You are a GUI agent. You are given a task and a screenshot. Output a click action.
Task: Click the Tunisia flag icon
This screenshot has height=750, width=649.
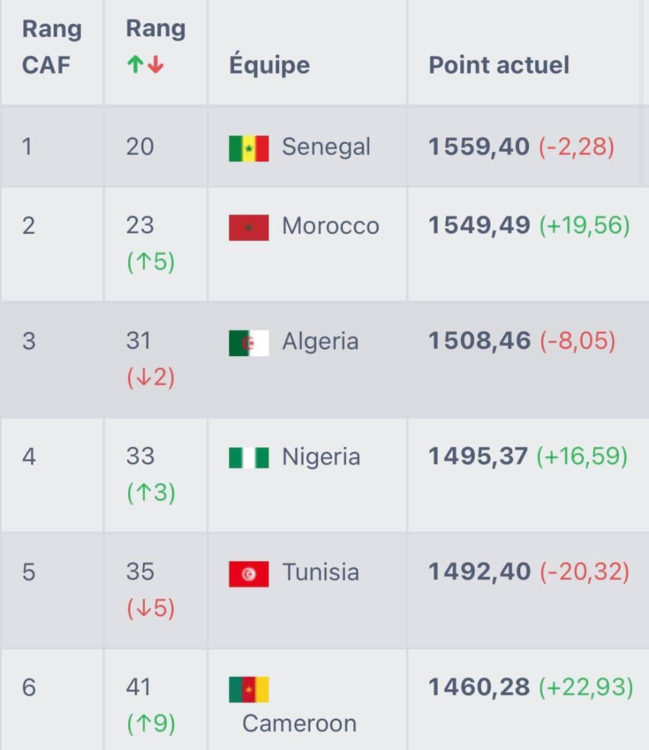[248, 574]
